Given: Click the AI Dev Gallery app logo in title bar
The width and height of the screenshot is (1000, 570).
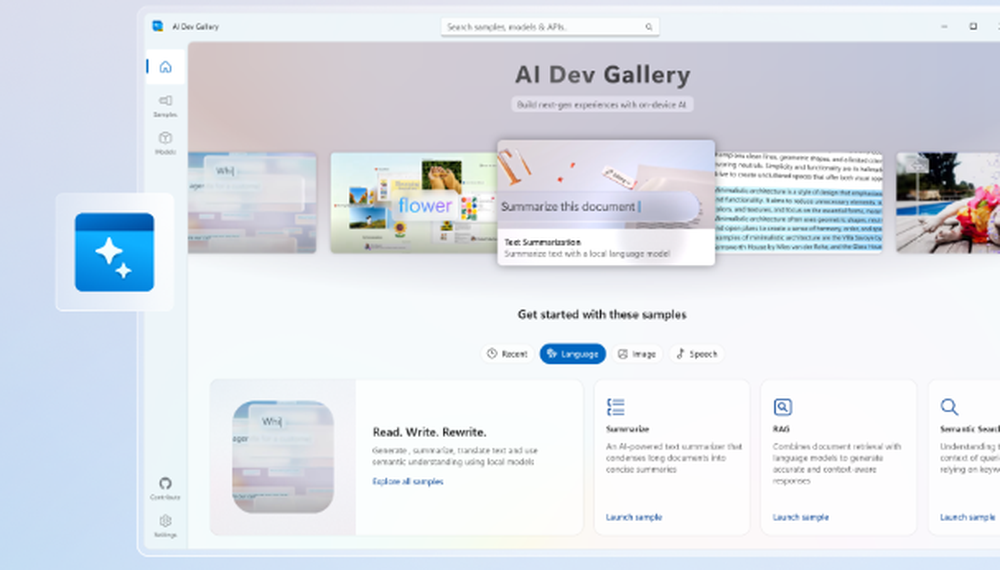Looking at the screenshot, I should (x=158, y=26).
